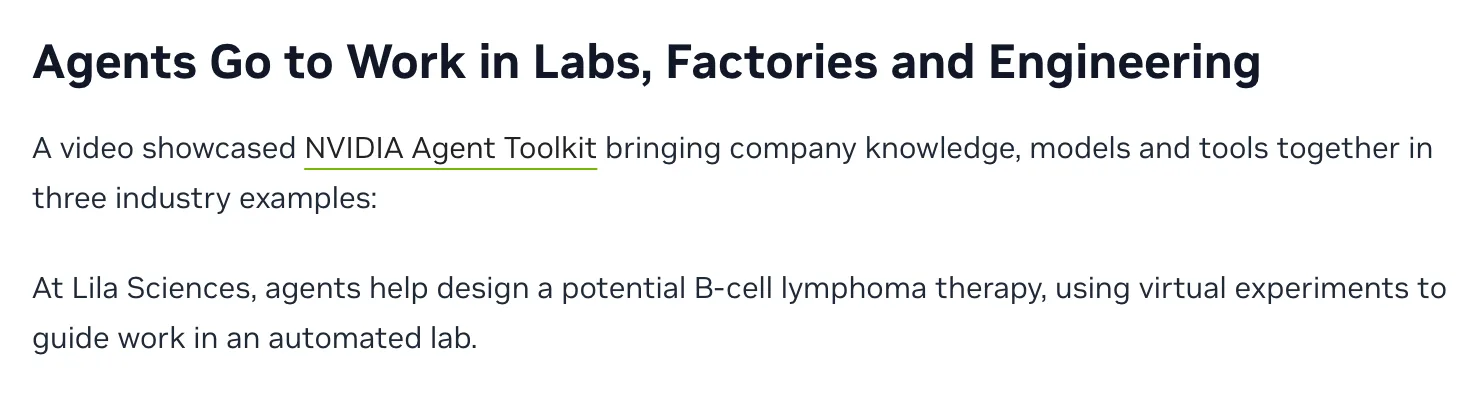
Task: Click the word 'Work' in the heading
Action: [x=405, y=62]
